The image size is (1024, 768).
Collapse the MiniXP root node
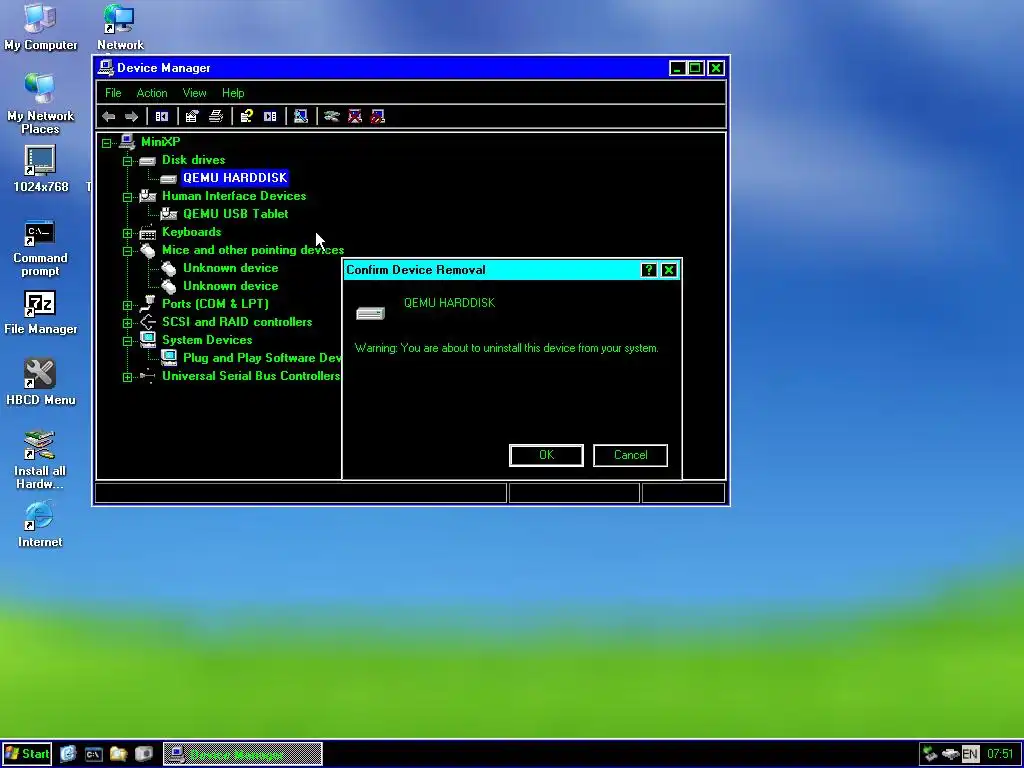click(x=106, y=143)
